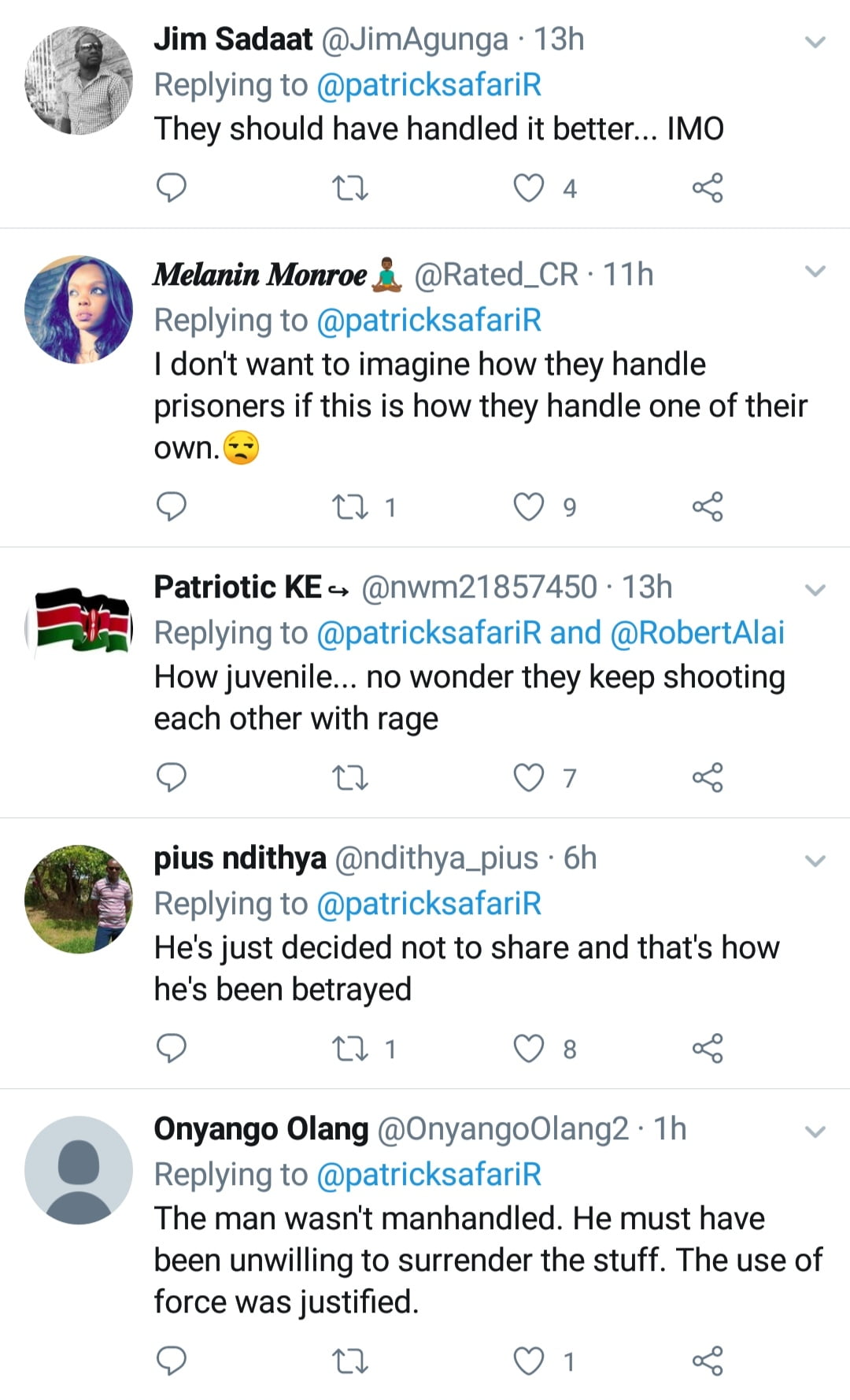Image resolution: width=850 pixels, height=1400 pixels.
Task: Open the options chevron on Jim Sadaat's tweet
Action: [816, 42]
